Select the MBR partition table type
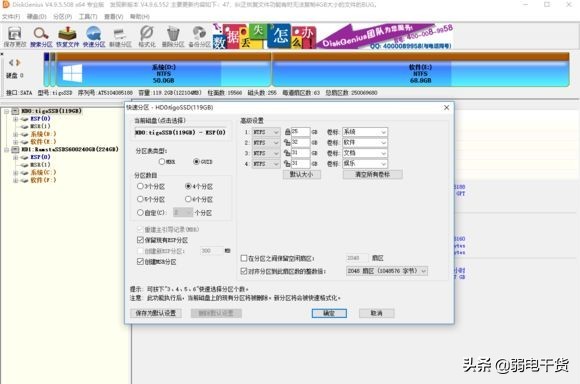Viewport: 580px width, 384px height. (x=162, y=162)
